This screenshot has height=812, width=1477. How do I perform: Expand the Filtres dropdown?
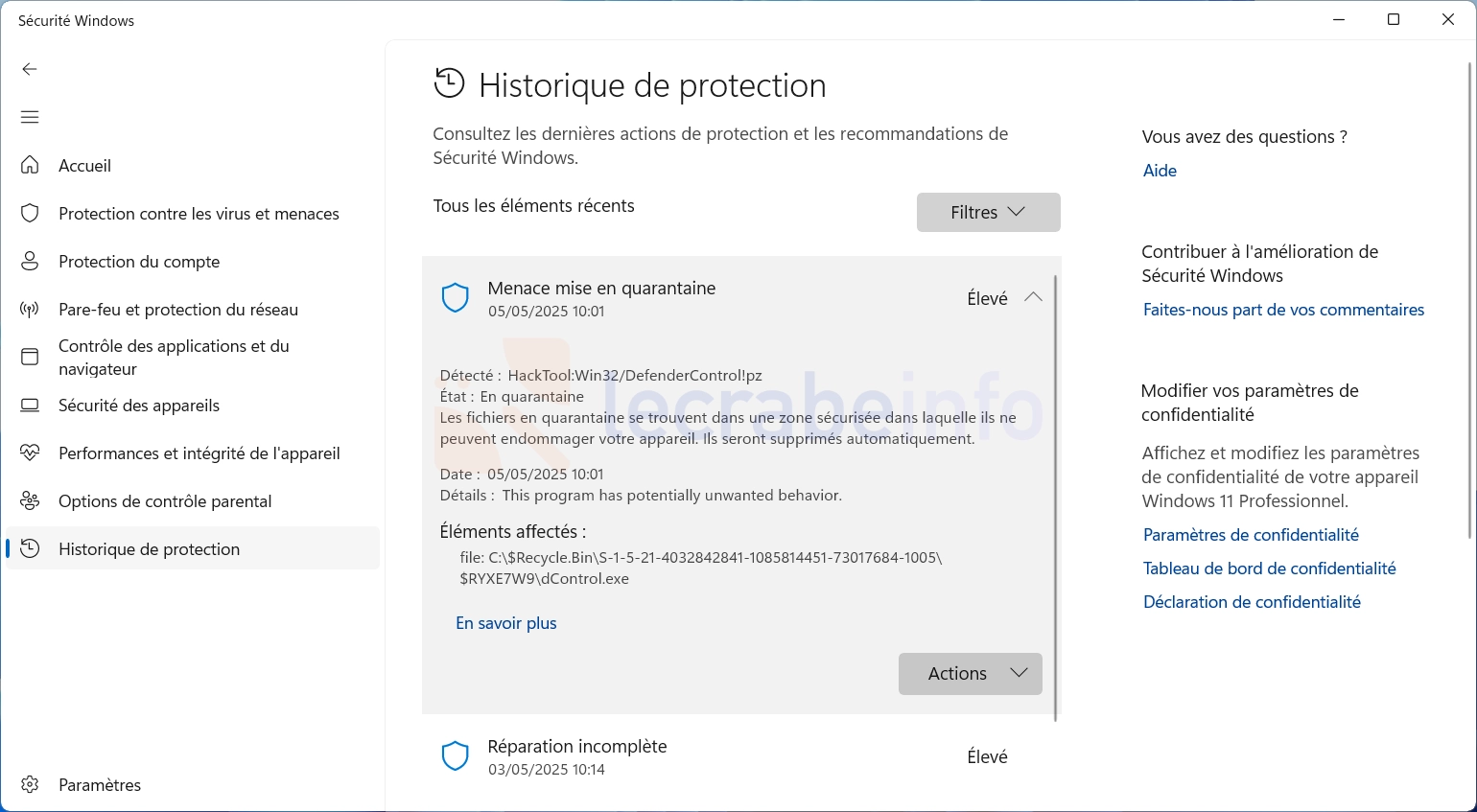[988, 212]
